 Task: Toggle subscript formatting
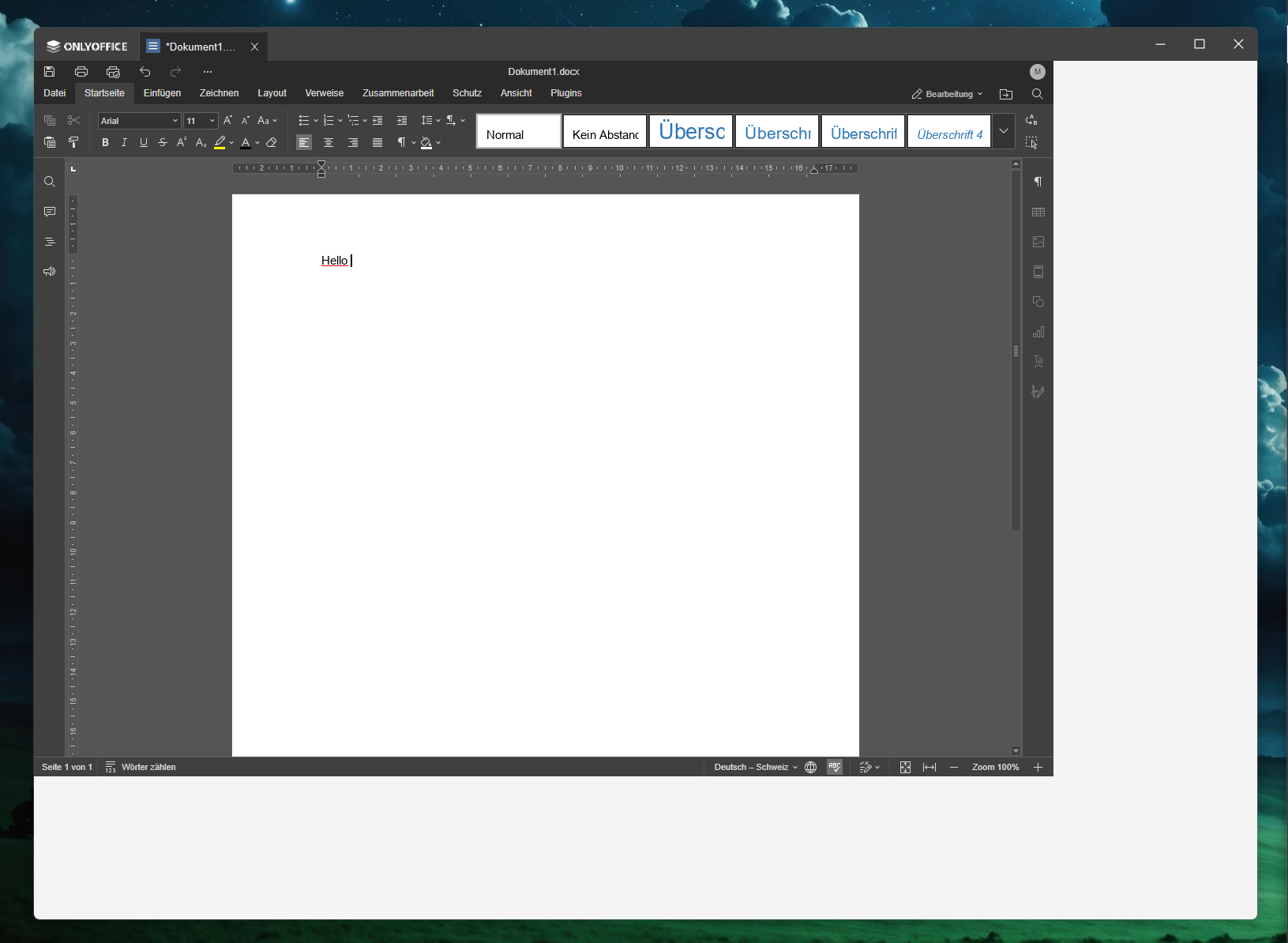[201, 143]
